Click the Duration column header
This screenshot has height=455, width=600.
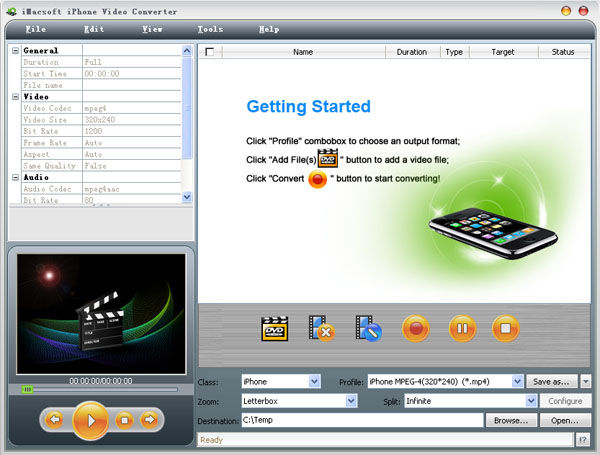[x=412, y=52]
